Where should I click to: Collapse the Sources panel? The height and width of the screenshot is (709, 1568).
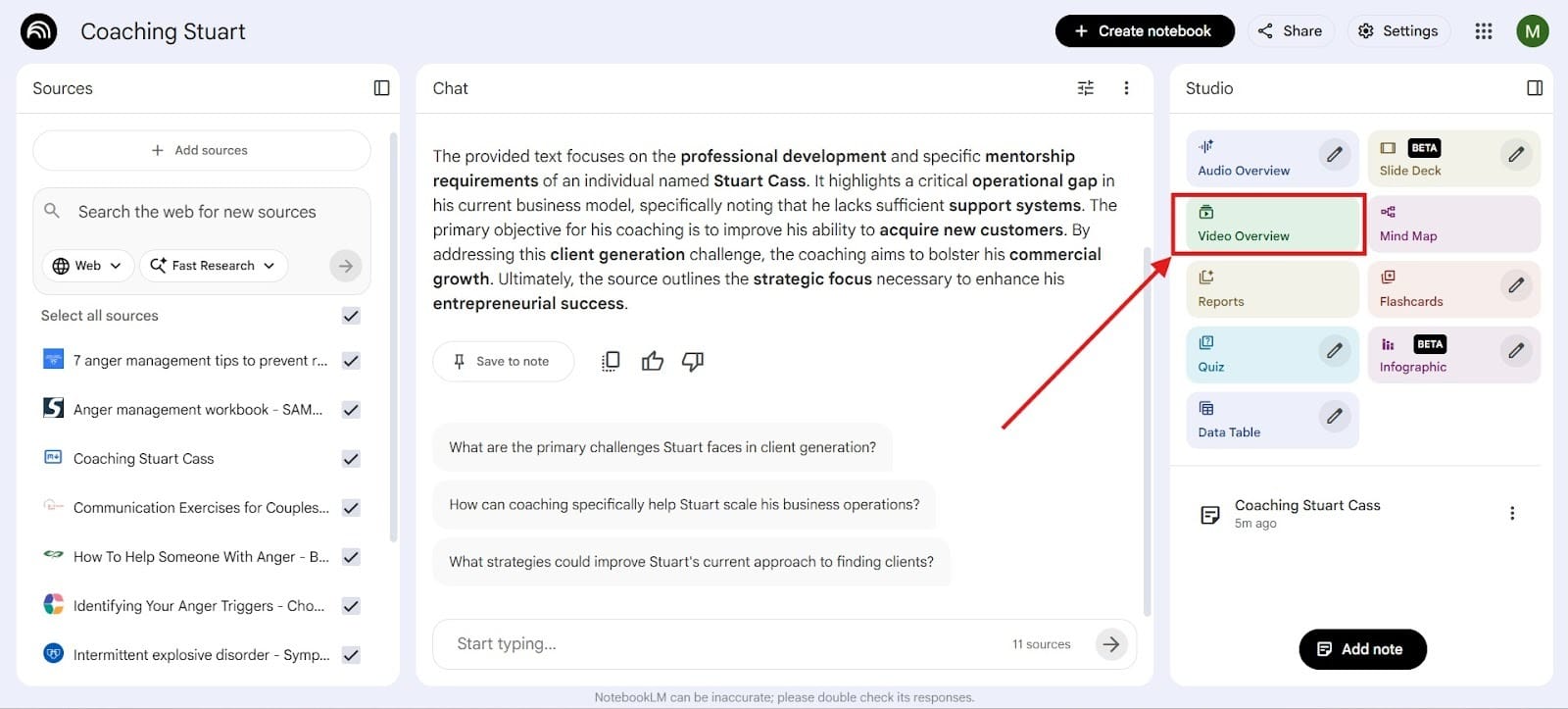[x=382, y=88]
